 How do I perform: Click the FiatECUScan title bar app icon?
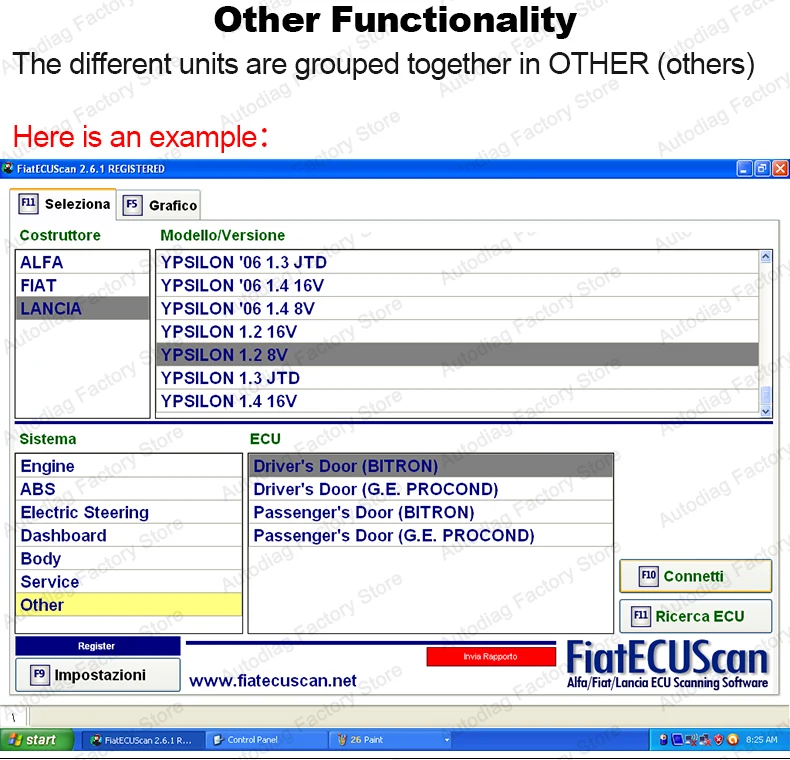point(8,168)
